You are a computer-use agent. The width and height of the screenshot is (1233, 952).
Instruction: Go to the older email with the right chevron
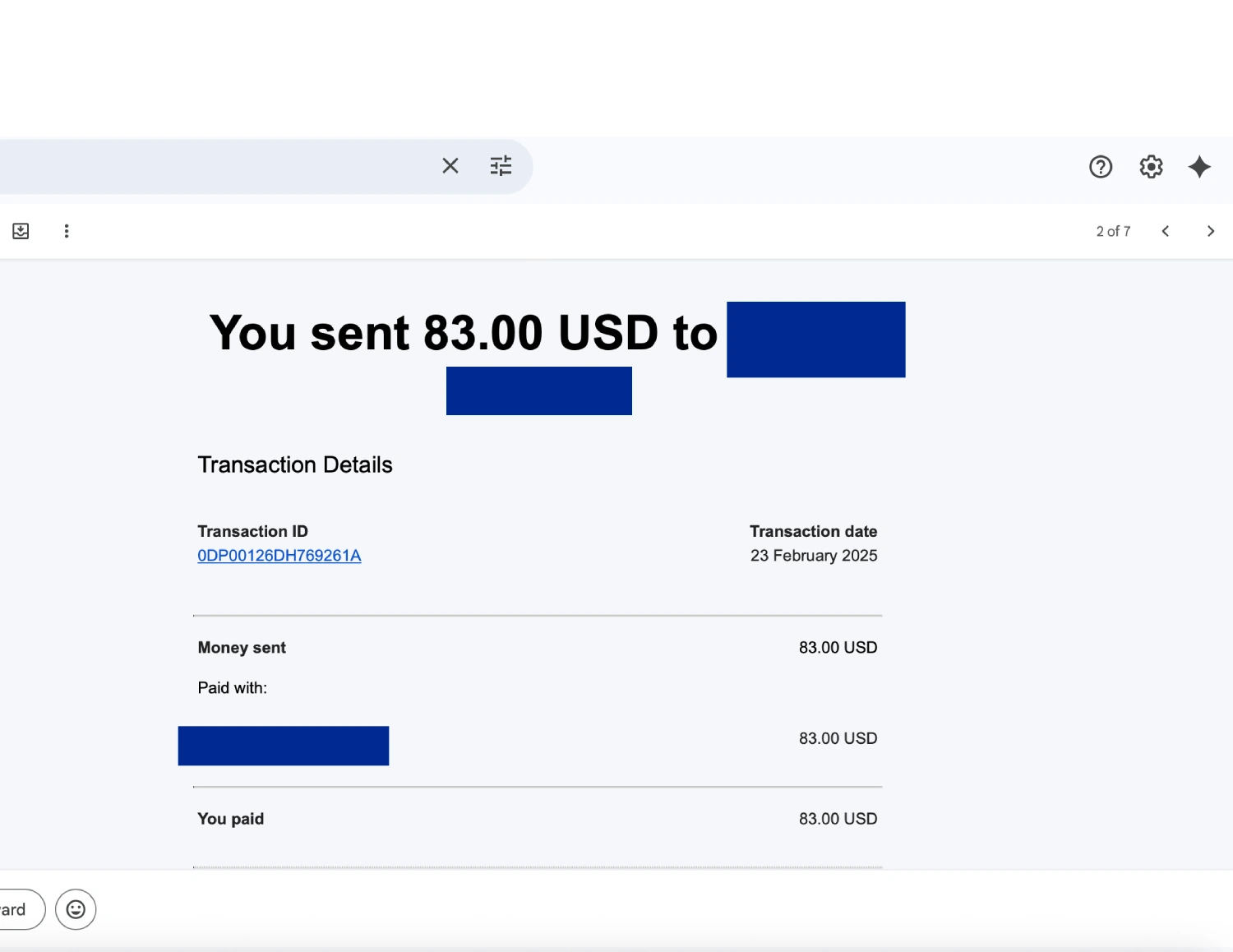(1211, 231)
